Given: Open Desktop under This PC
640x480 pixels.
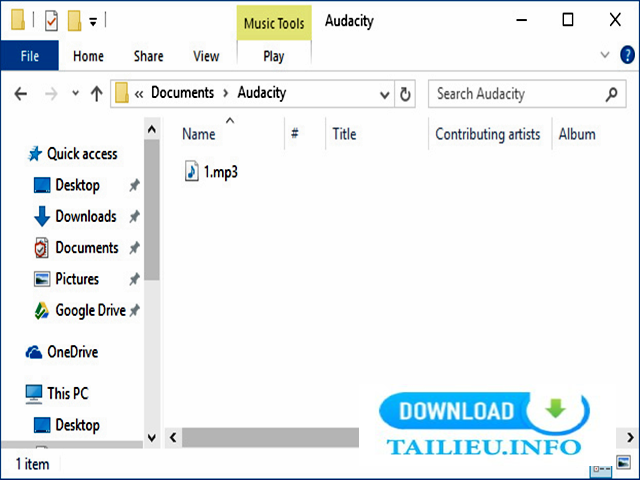Looking at the screenshot, I should (77, 425).
